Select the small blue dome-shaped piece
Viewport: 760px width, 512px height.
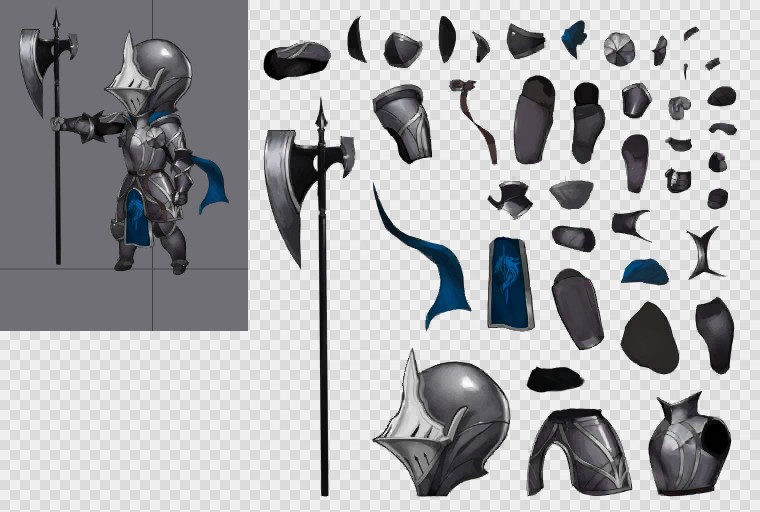[643, 271]
